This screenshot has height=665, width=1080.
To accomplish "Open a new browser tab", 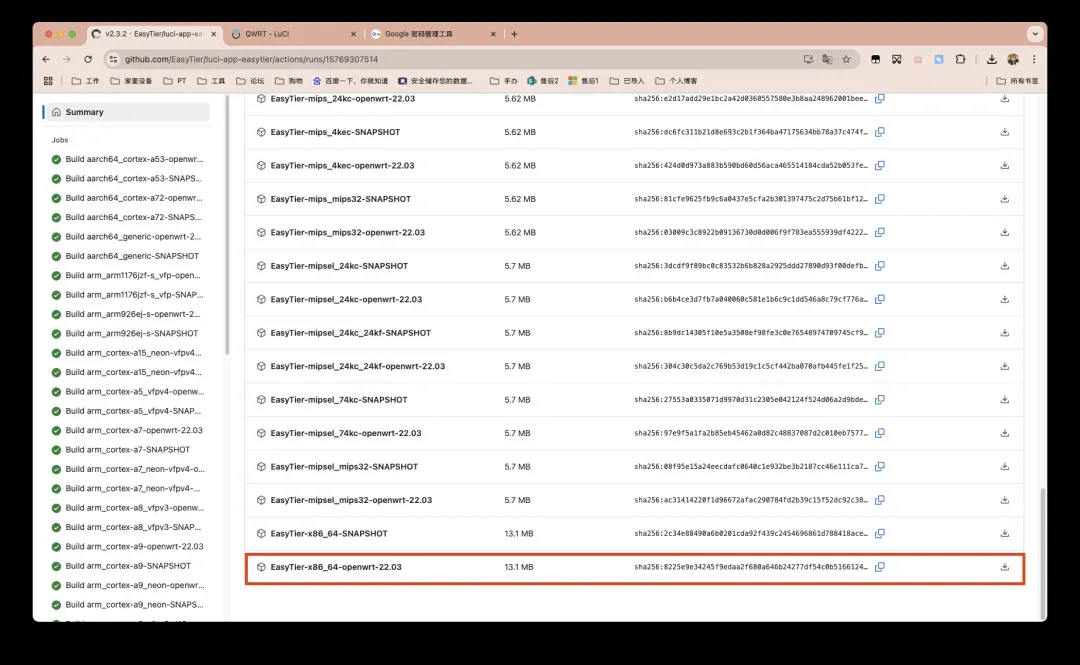I will 514,34.
